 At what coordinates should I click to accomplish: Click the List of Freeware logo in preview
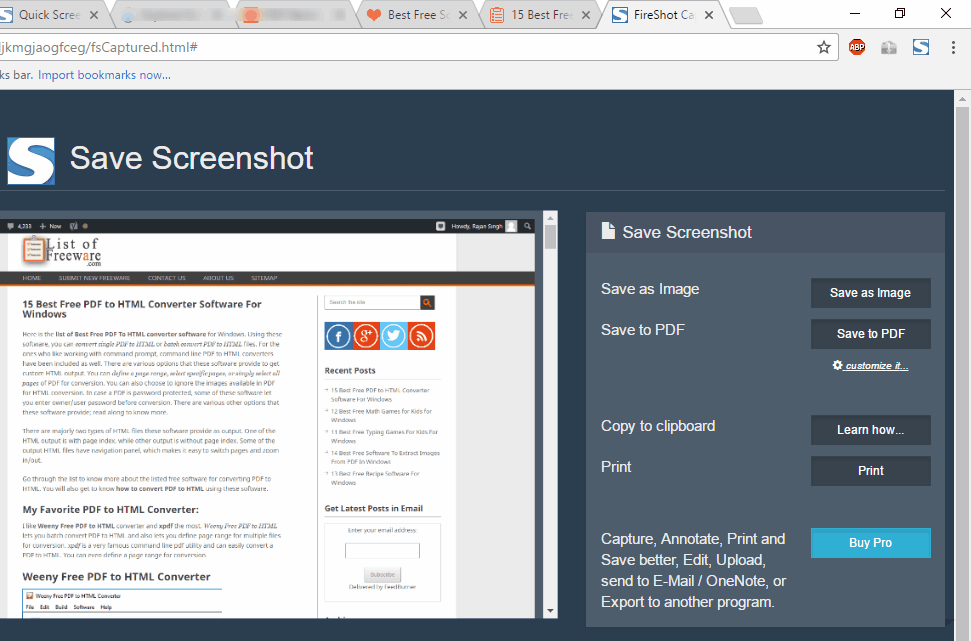(62, 251)
